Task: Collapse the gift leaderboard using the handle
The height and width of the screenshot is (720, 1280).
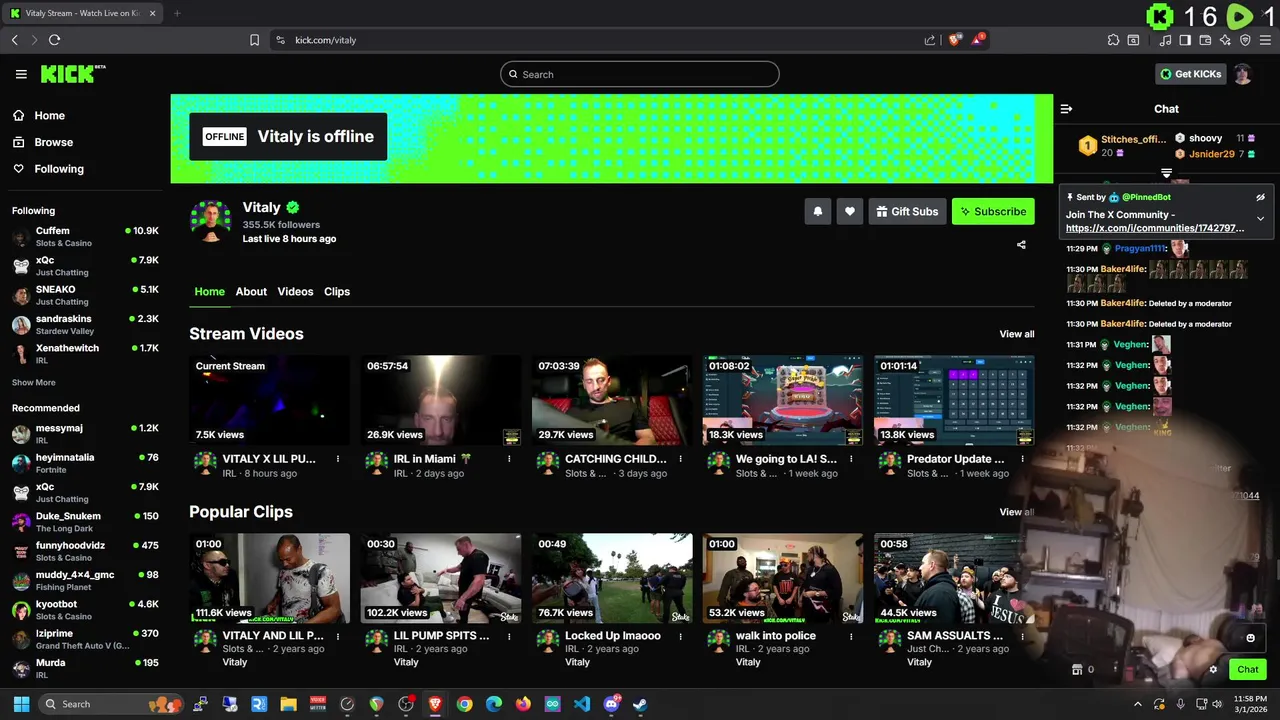Action: 1166,173
